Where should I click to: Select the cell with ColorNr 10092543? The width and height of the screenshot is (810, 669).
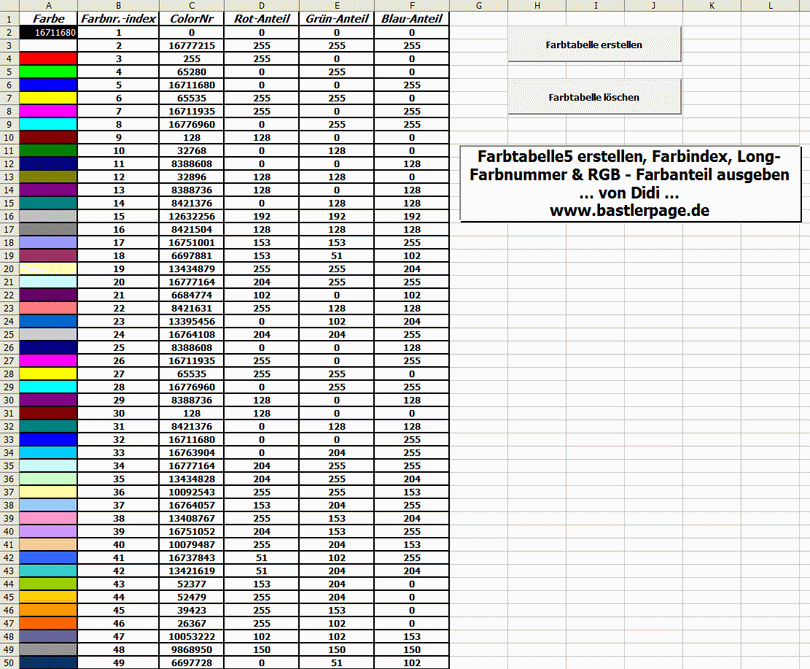192,492
